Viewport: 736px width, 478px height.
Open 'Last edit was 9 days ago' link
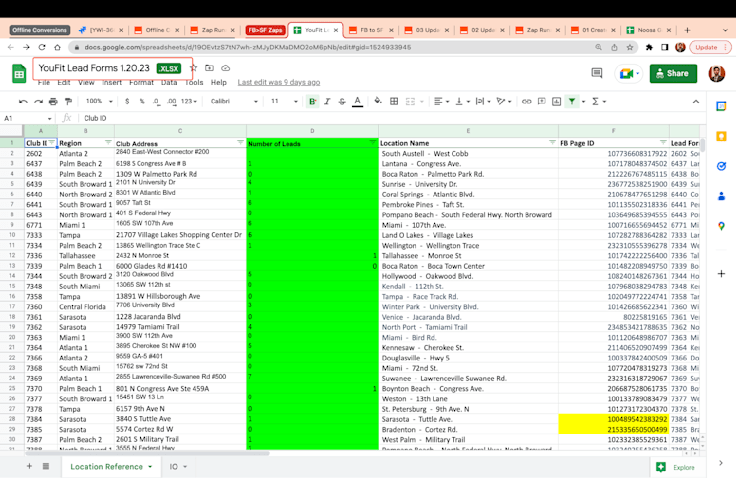tap(279, 83)
